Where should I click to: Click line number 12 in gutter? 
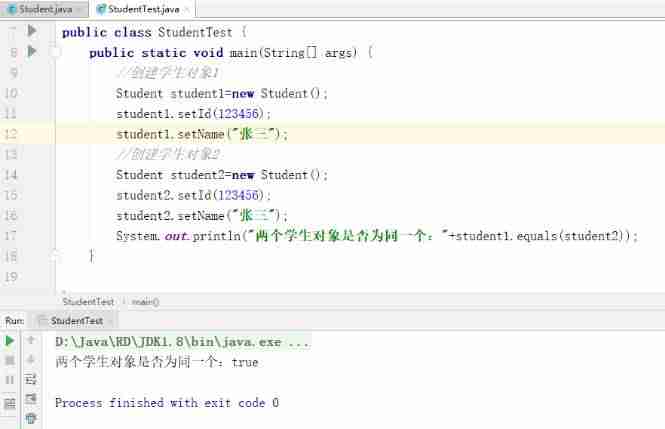[11, 134]
